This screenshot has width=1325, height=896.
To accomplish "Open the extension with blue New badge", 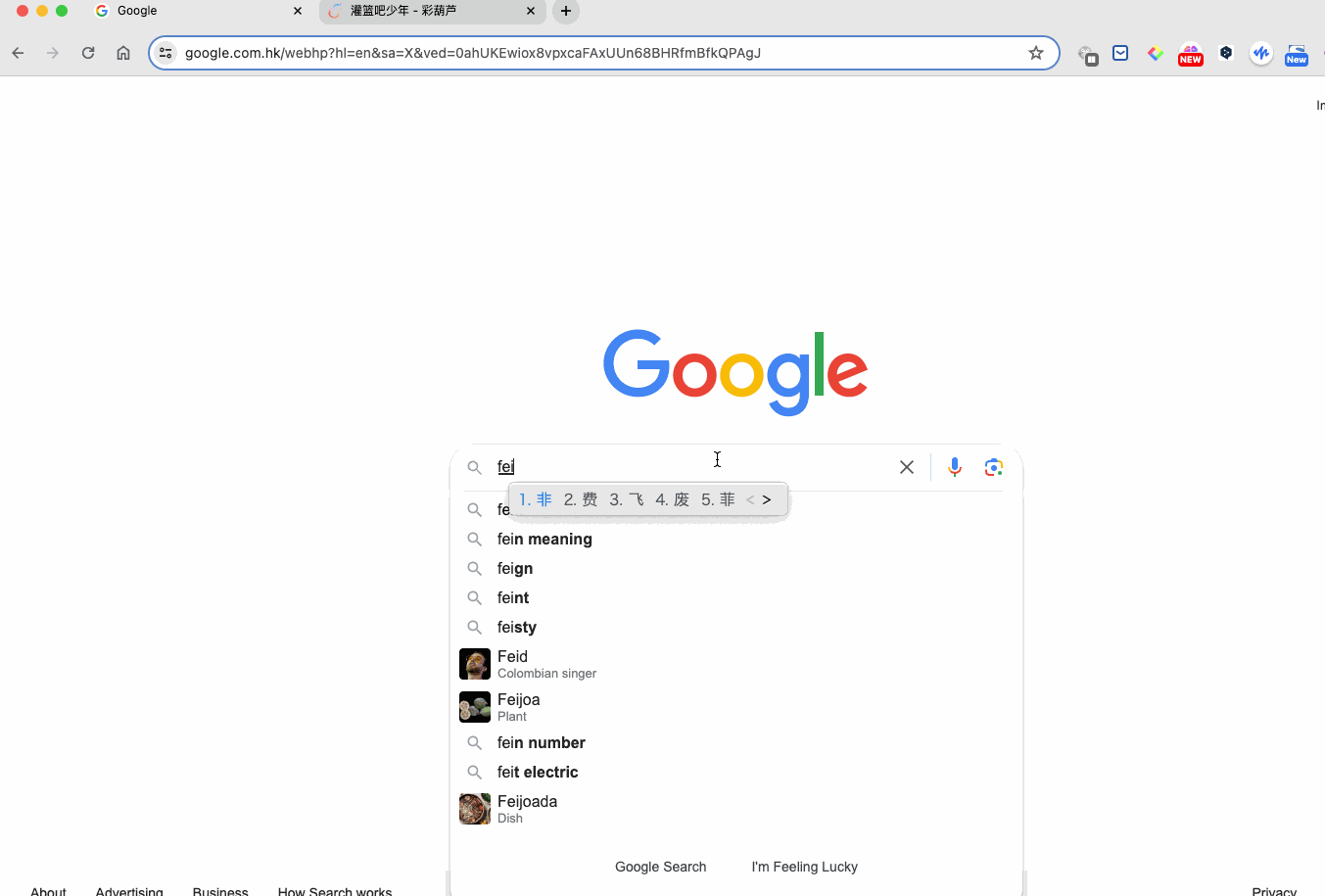I will coord(1297,55).
